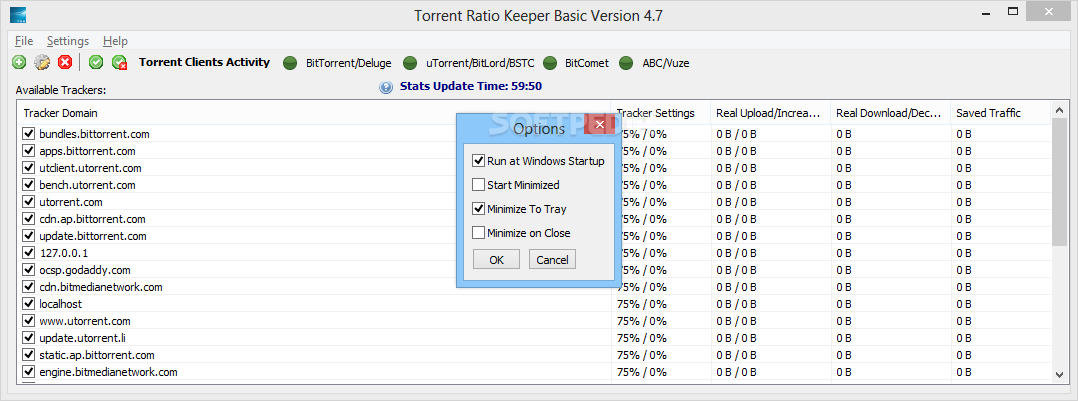The height and width of the screenshot is (401, 1078).
Task: Uncheck Run at Windows Startup
Action: pos(478,161)
